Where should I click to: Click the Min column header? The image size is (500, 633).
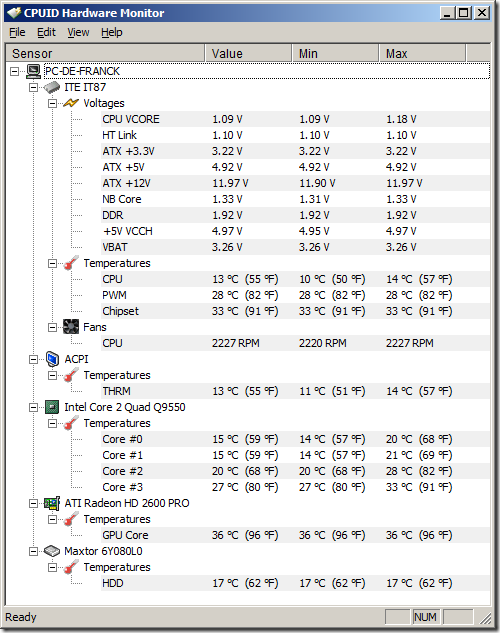335,53
